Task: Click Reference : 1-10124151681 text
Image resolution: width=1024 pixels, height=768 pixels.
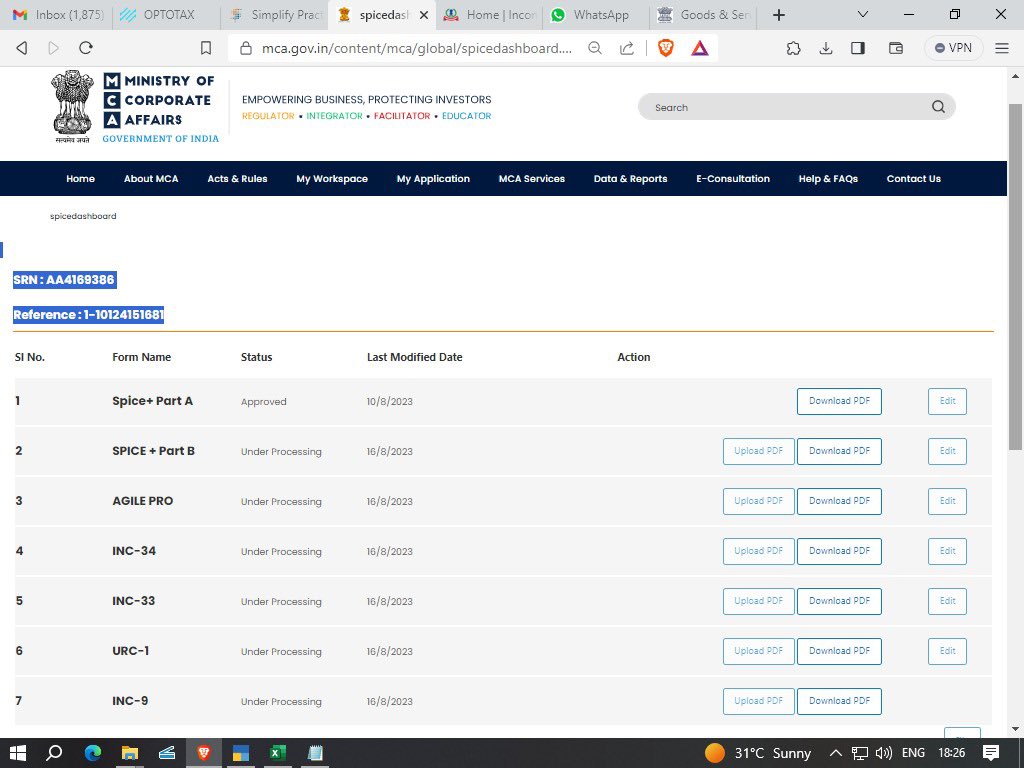Action: (x=88, y=315)
